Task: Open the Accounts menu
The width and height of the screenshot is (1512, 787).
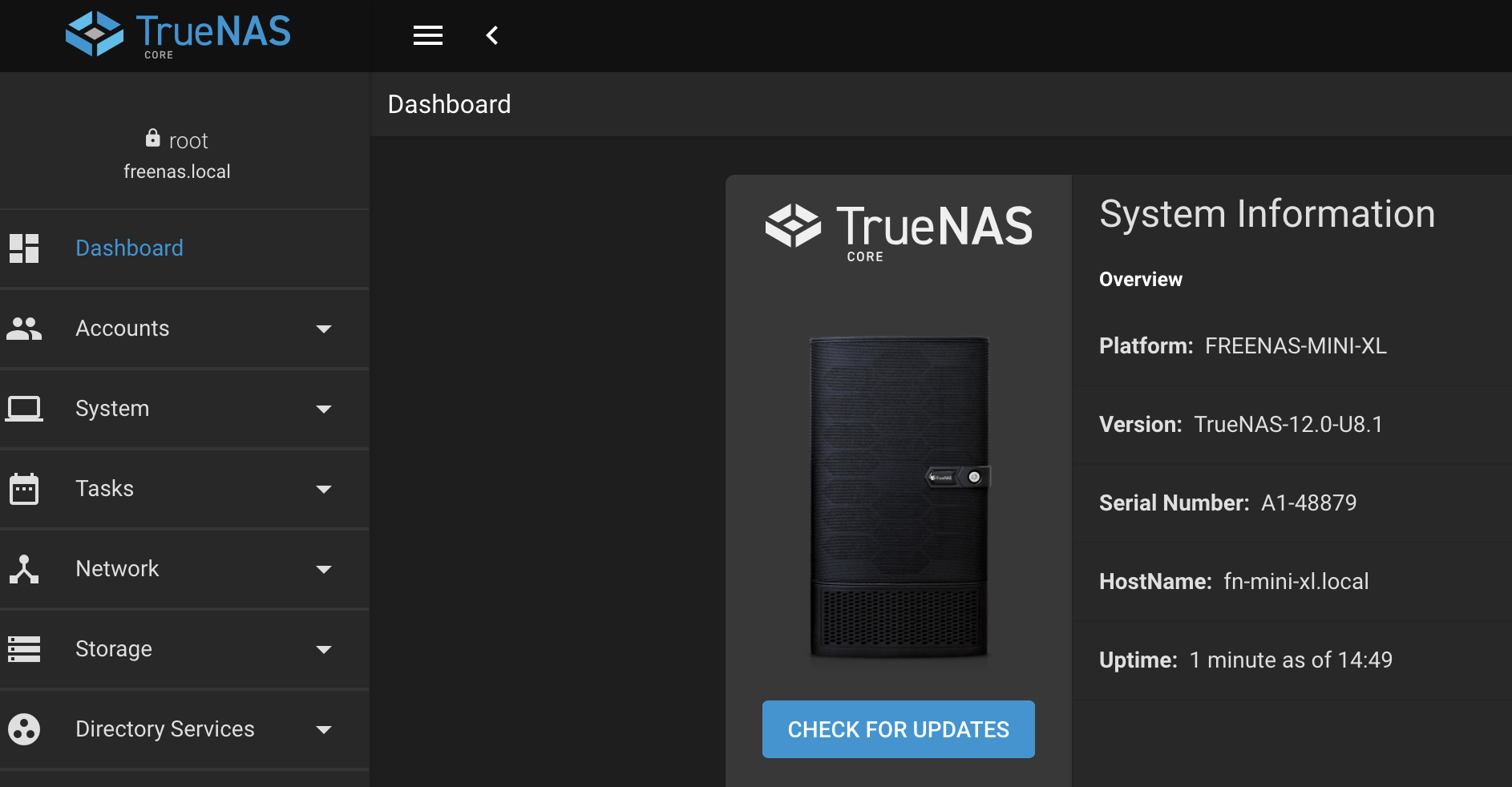Action: coord(184,329)
